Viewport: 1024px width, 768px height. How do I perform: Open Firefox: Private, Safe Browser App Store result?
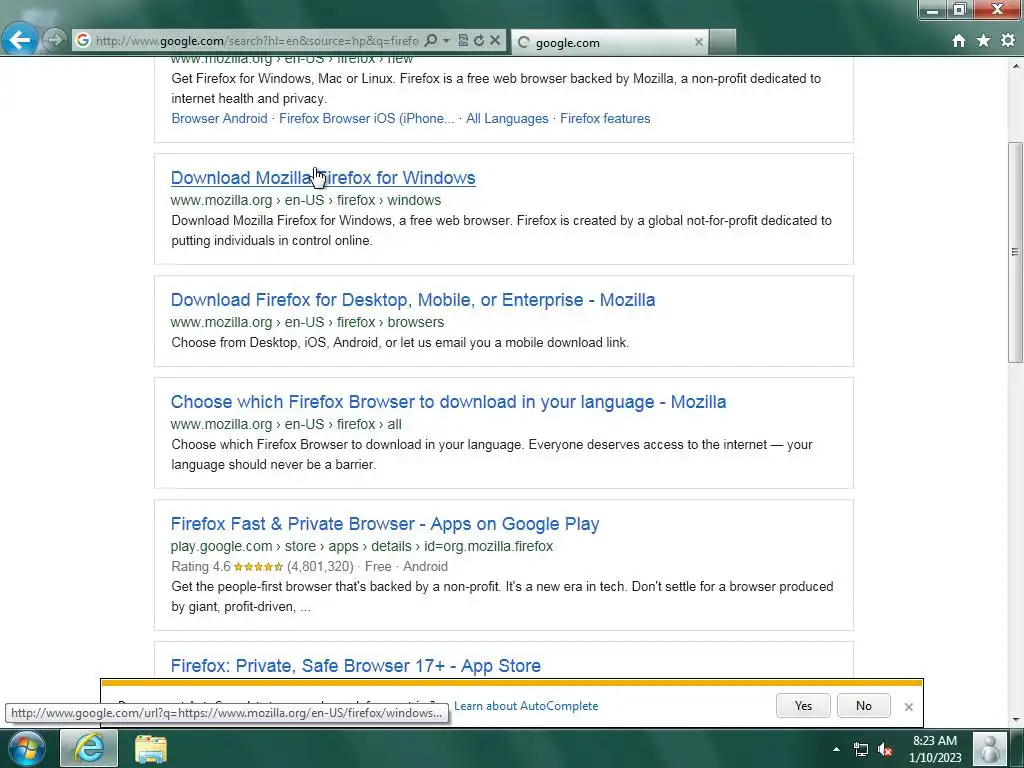click(355, 665)
